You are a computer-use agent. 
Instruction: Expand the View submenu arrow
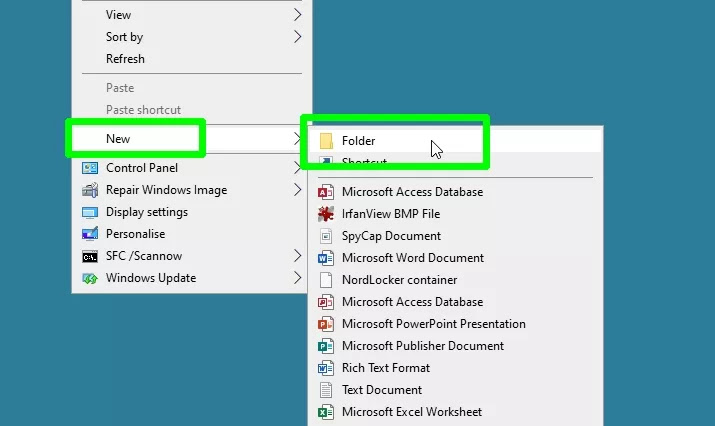click(x=297, y=15)
